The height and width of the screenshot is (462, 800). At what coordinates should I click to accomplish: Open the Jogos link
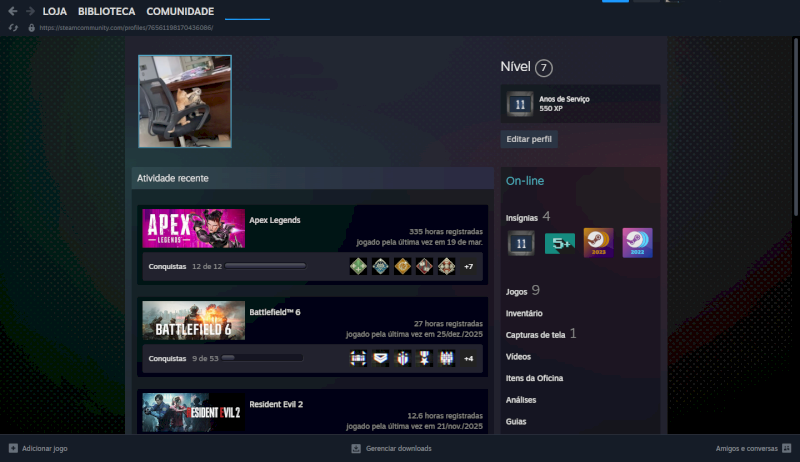(x=516, y=292)
